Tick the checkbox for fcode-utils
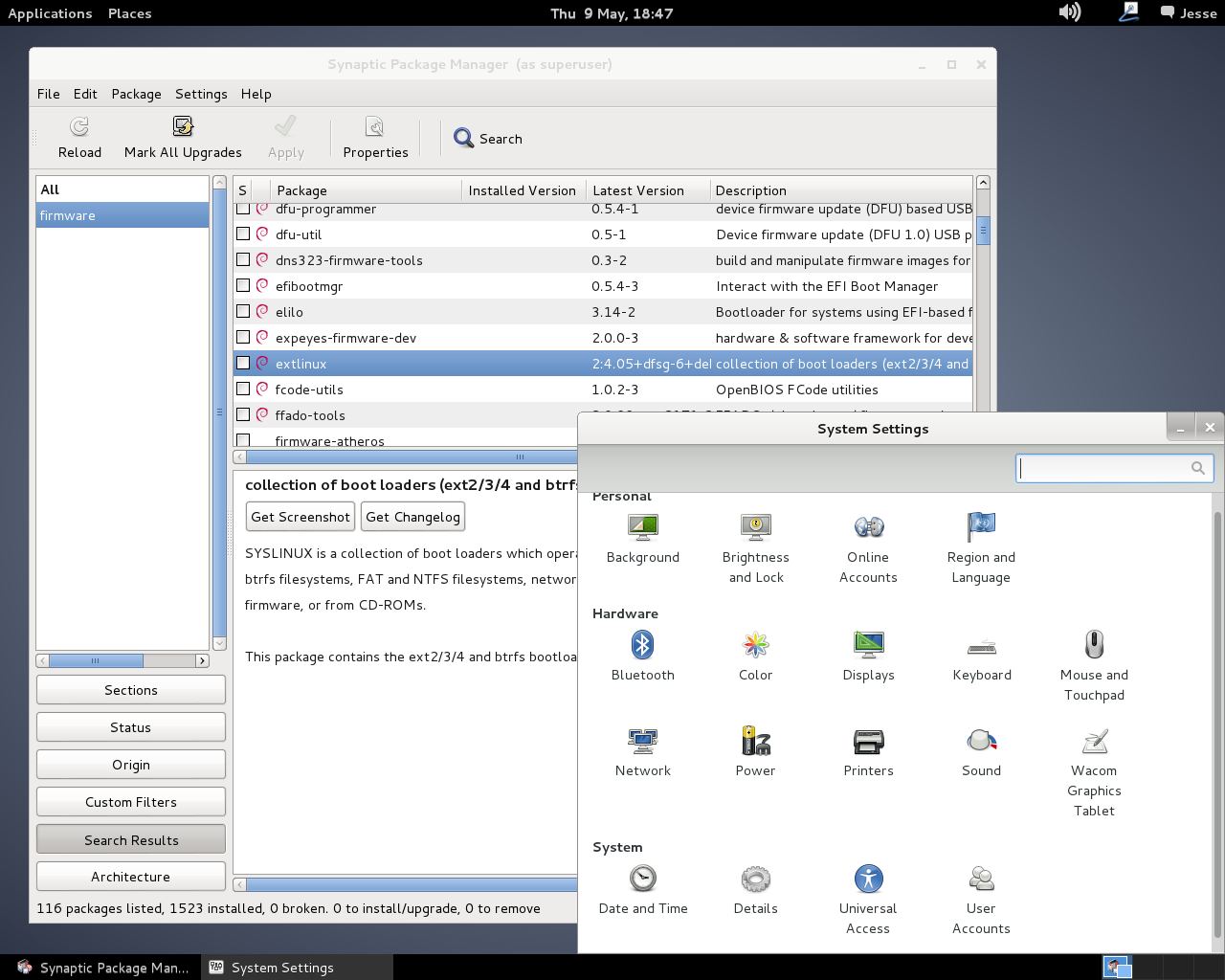The image size is (1225, 980). [243, 389]
